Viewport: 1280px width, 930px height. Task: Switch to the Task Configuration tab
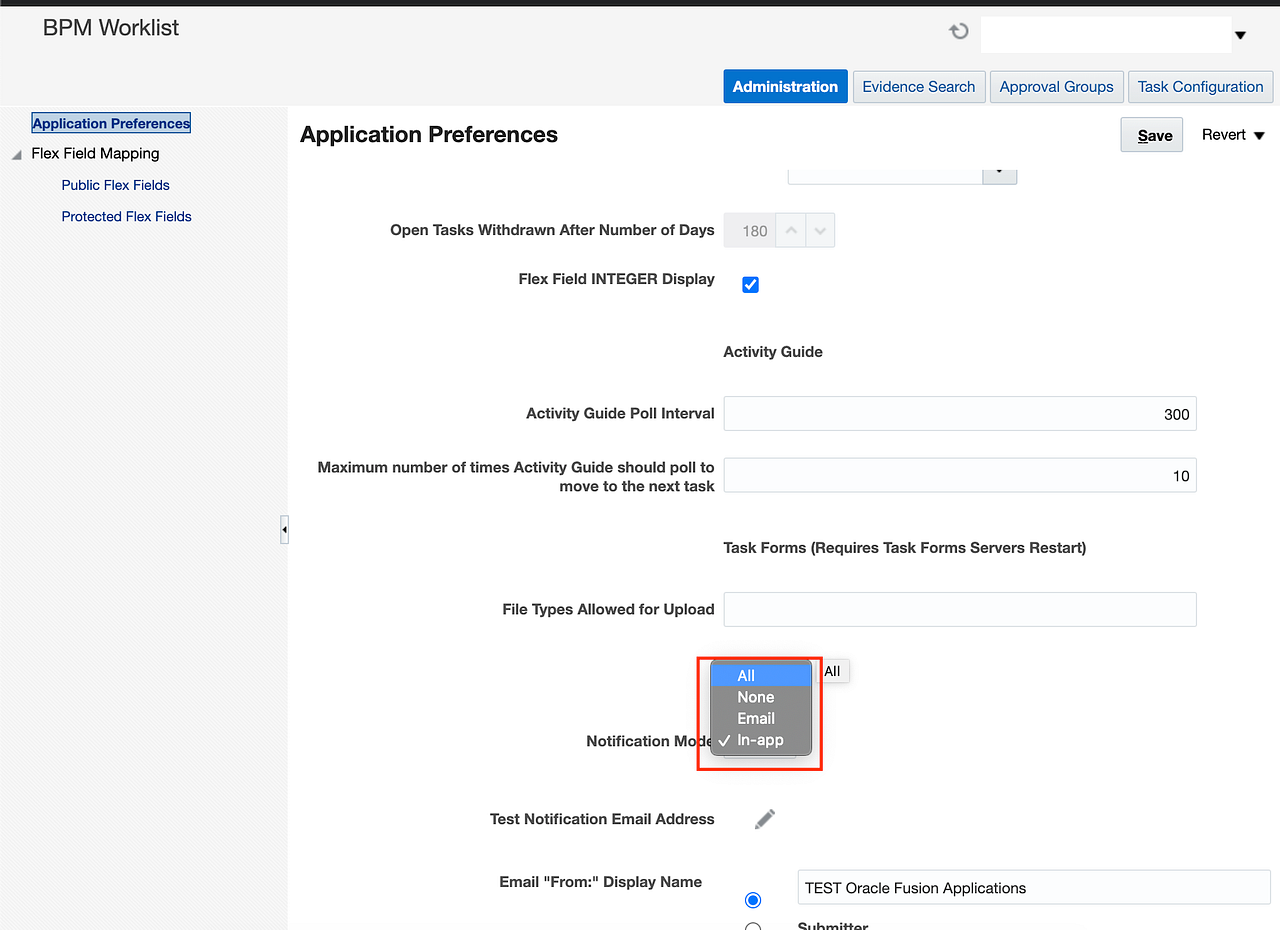pyautogui.click(x=1200, y=87)
